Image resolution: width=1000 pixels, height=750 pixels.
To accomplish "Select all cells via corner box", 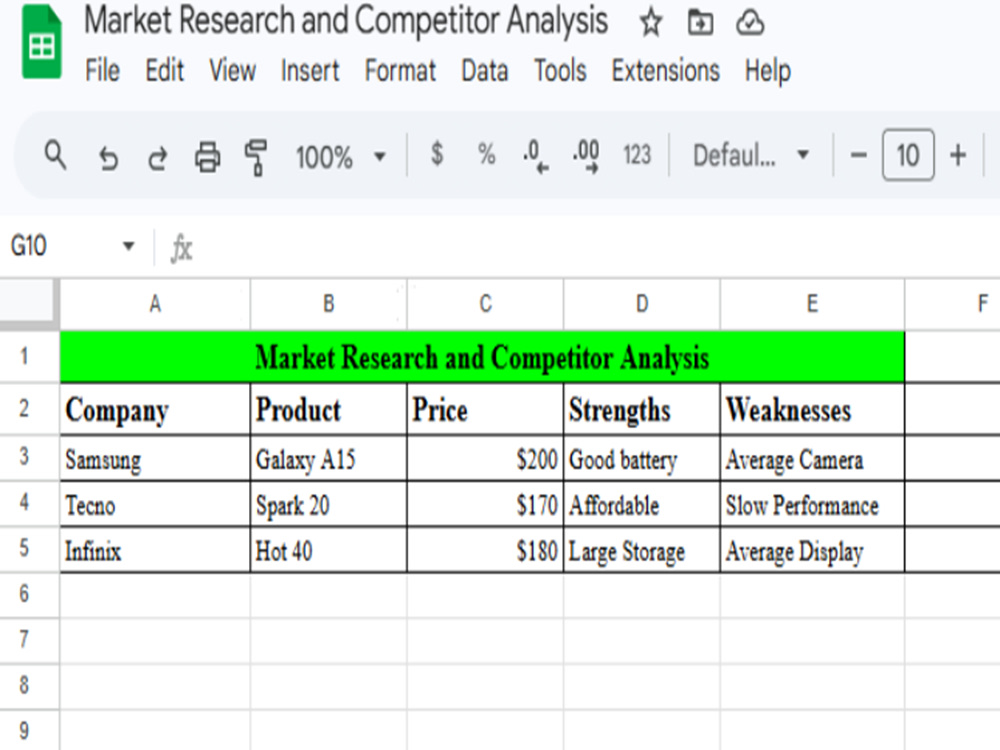I will point(29,304).
